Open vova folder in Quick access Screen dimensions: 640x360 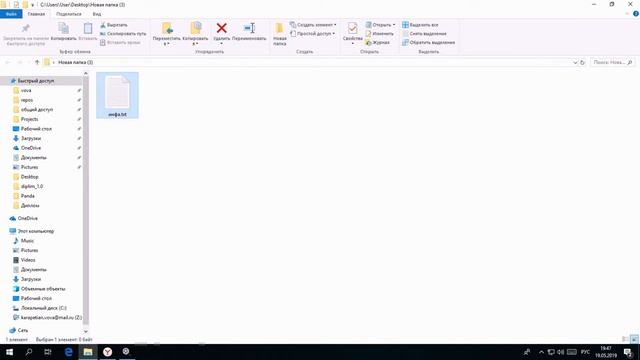point(26,90)
